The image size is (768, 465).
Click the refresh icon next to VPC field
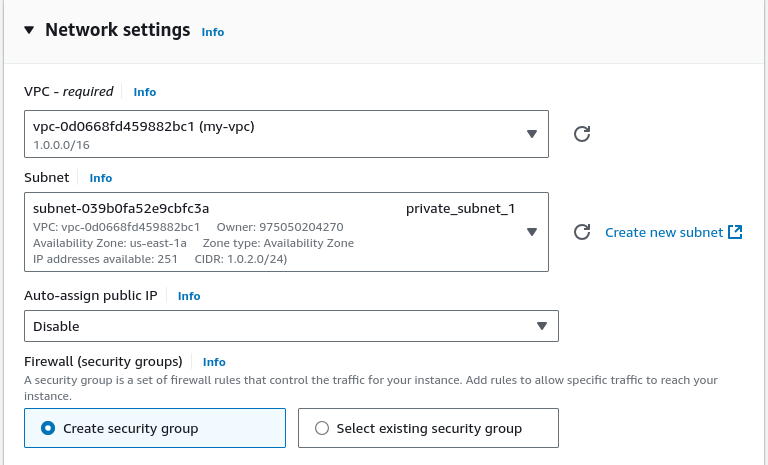[582, 134]
